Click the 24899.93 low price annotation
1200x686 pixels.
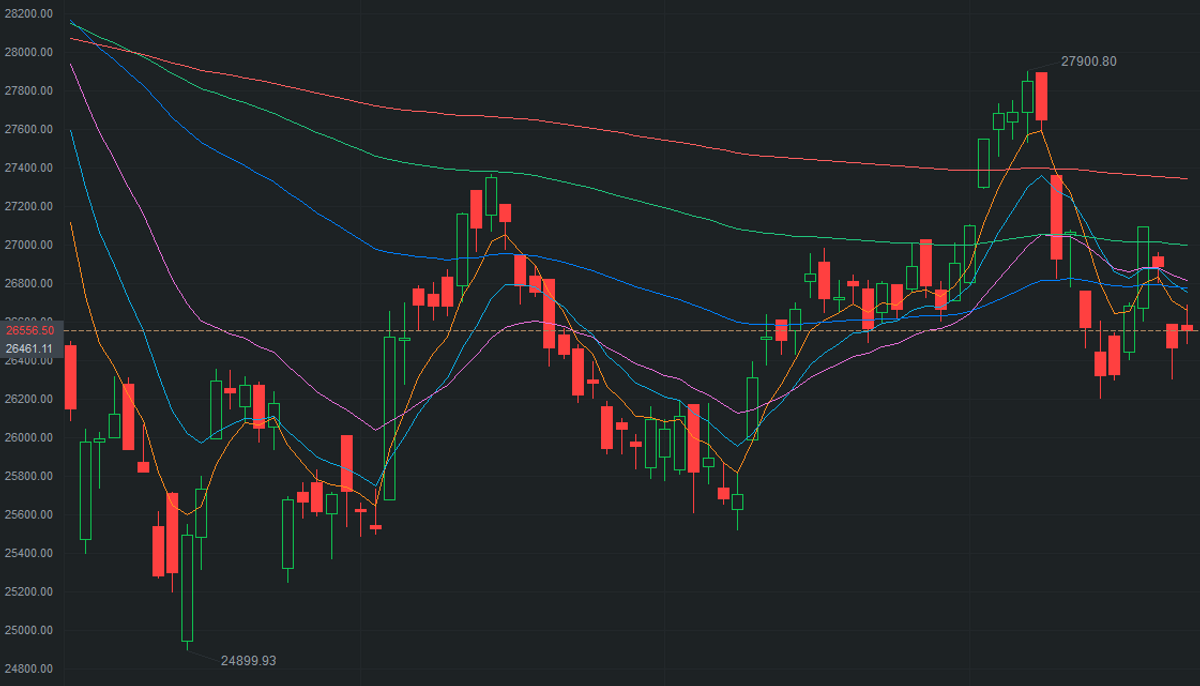click(248, 661)
